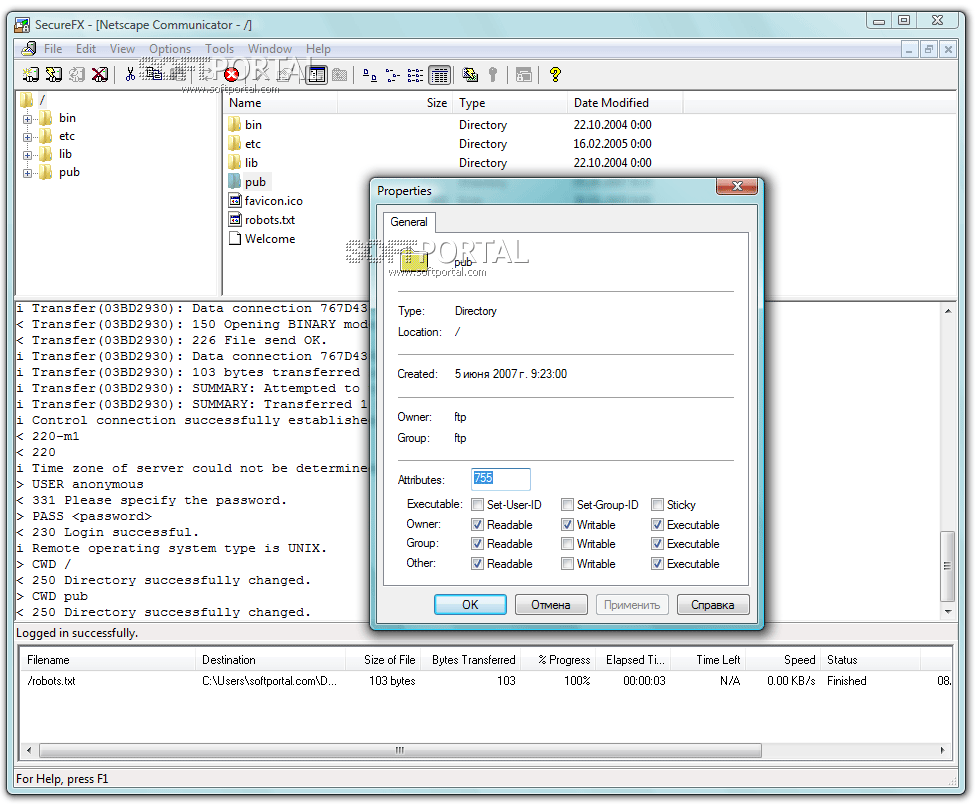Switch to Large Icons view
This screenshot has height=805, width=975.
[369, 75]
